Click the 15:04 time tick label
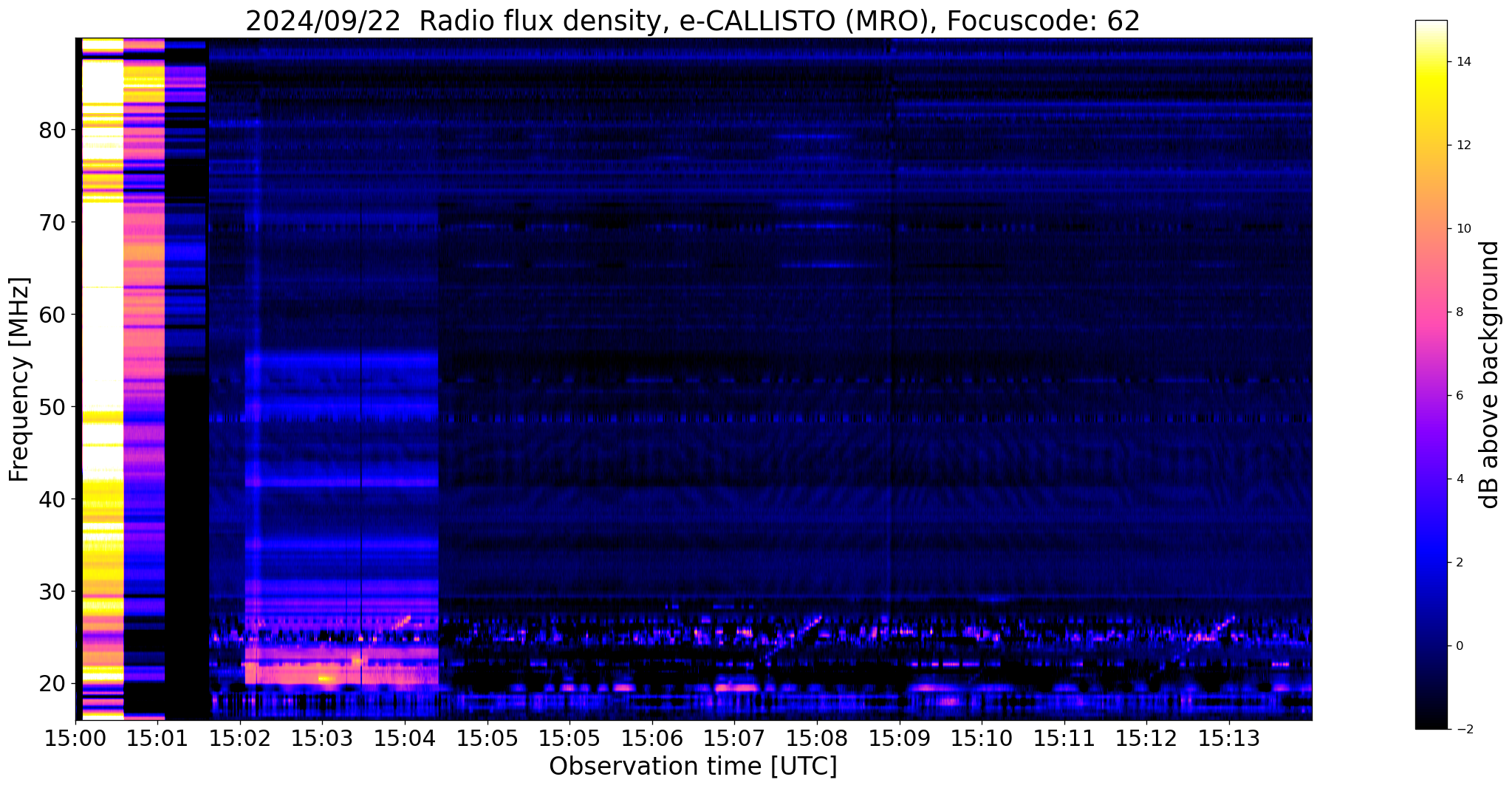The width and height of the screenshot is (1512, 788). point(405,738)
